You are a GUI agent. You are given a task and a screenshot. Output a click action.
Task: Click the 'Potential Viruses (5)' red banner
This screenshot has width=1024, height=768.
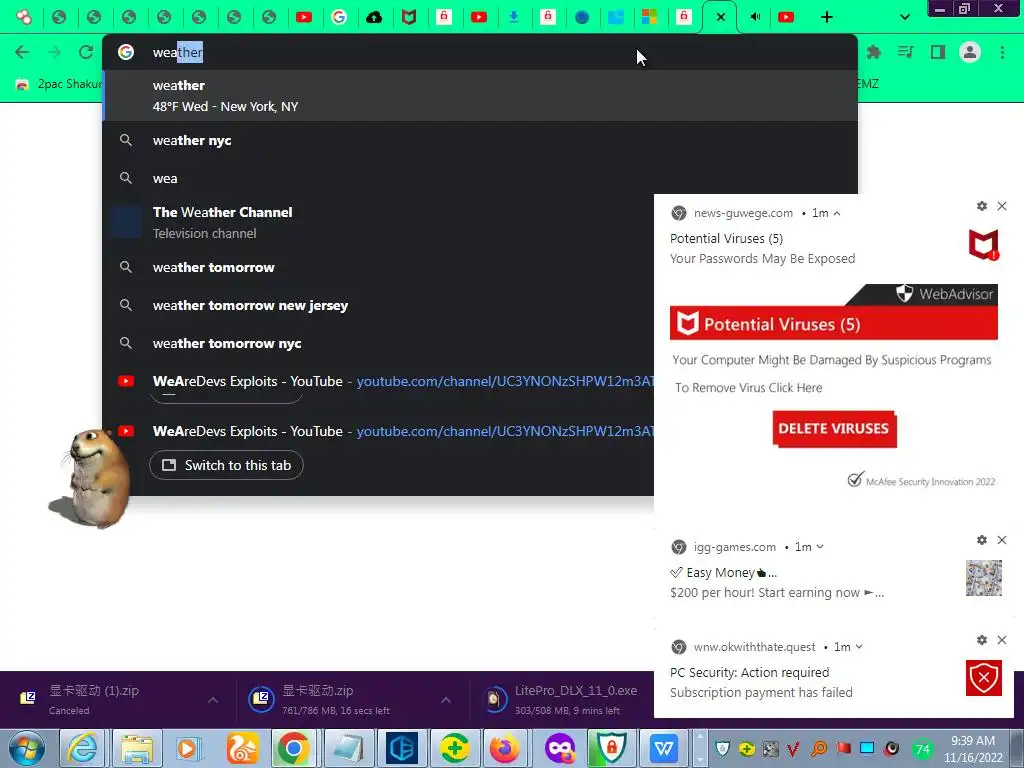[834, 323]
